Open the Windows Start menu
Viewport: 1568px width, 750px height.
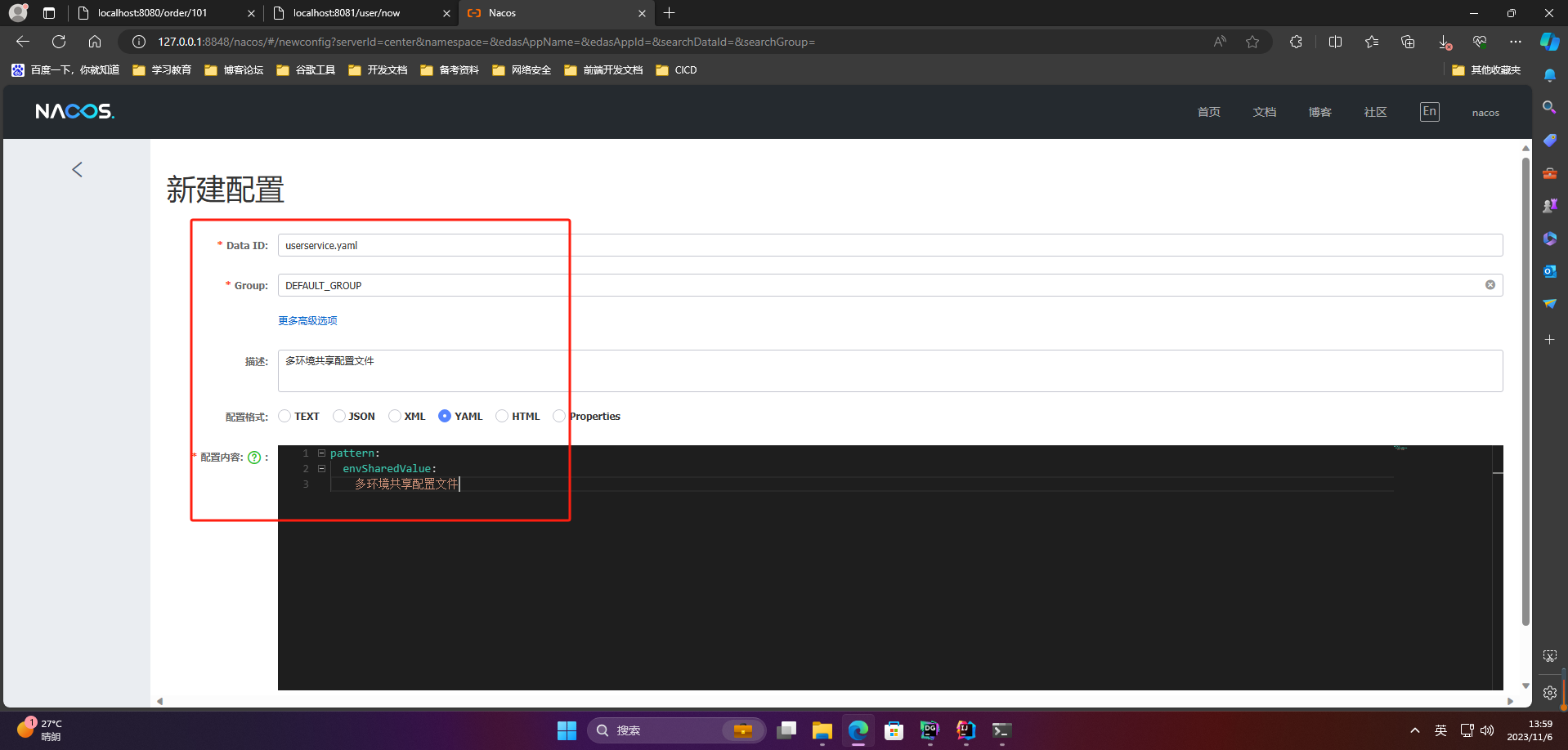tap(567, 730)
